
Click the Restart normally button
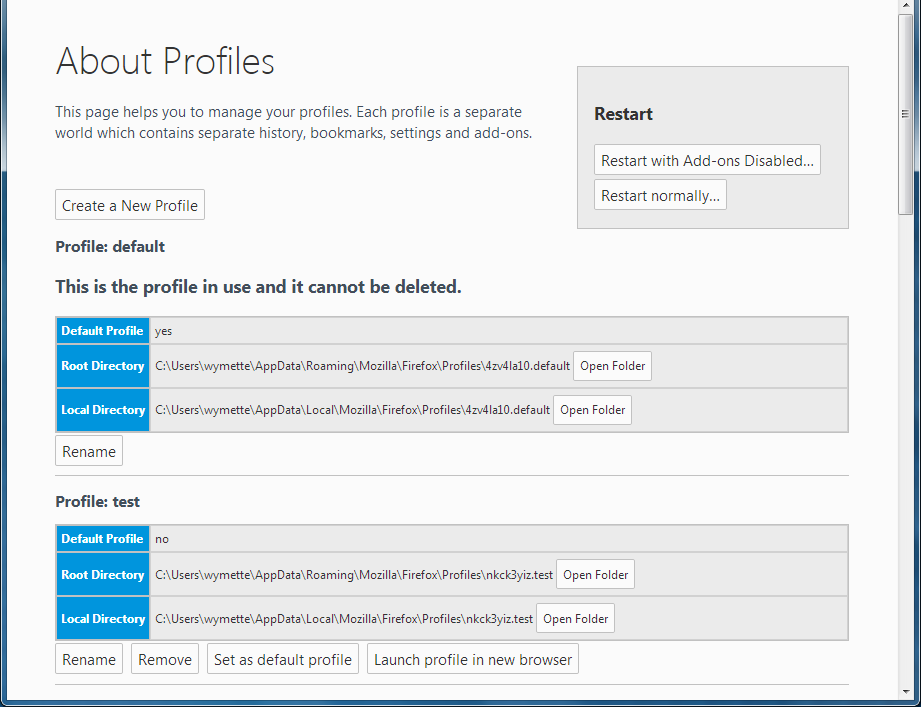click(660, 195)
